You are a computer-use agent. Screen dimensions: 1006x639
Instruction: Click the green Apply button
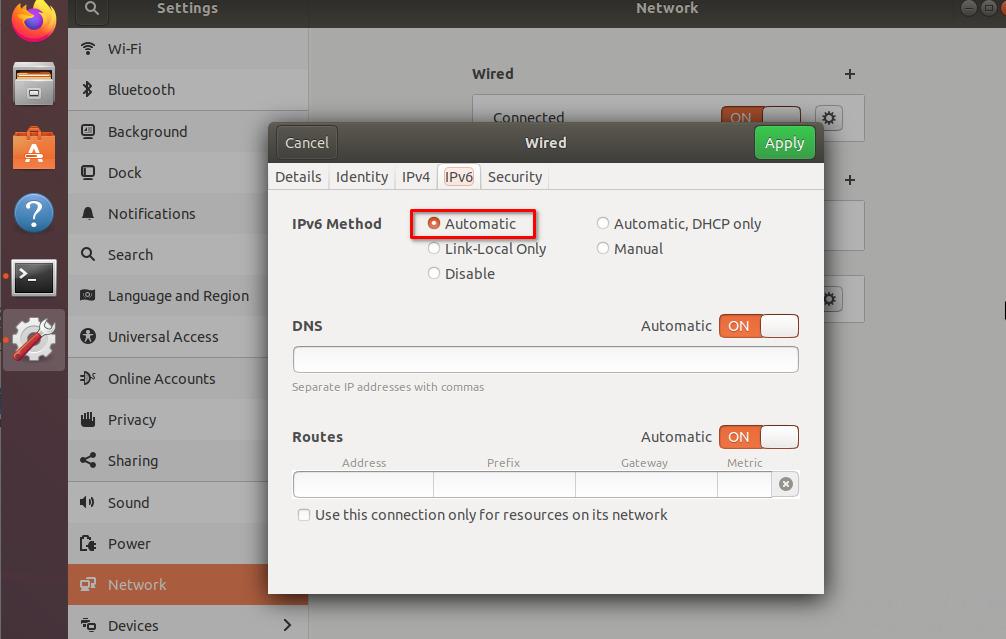784,143
